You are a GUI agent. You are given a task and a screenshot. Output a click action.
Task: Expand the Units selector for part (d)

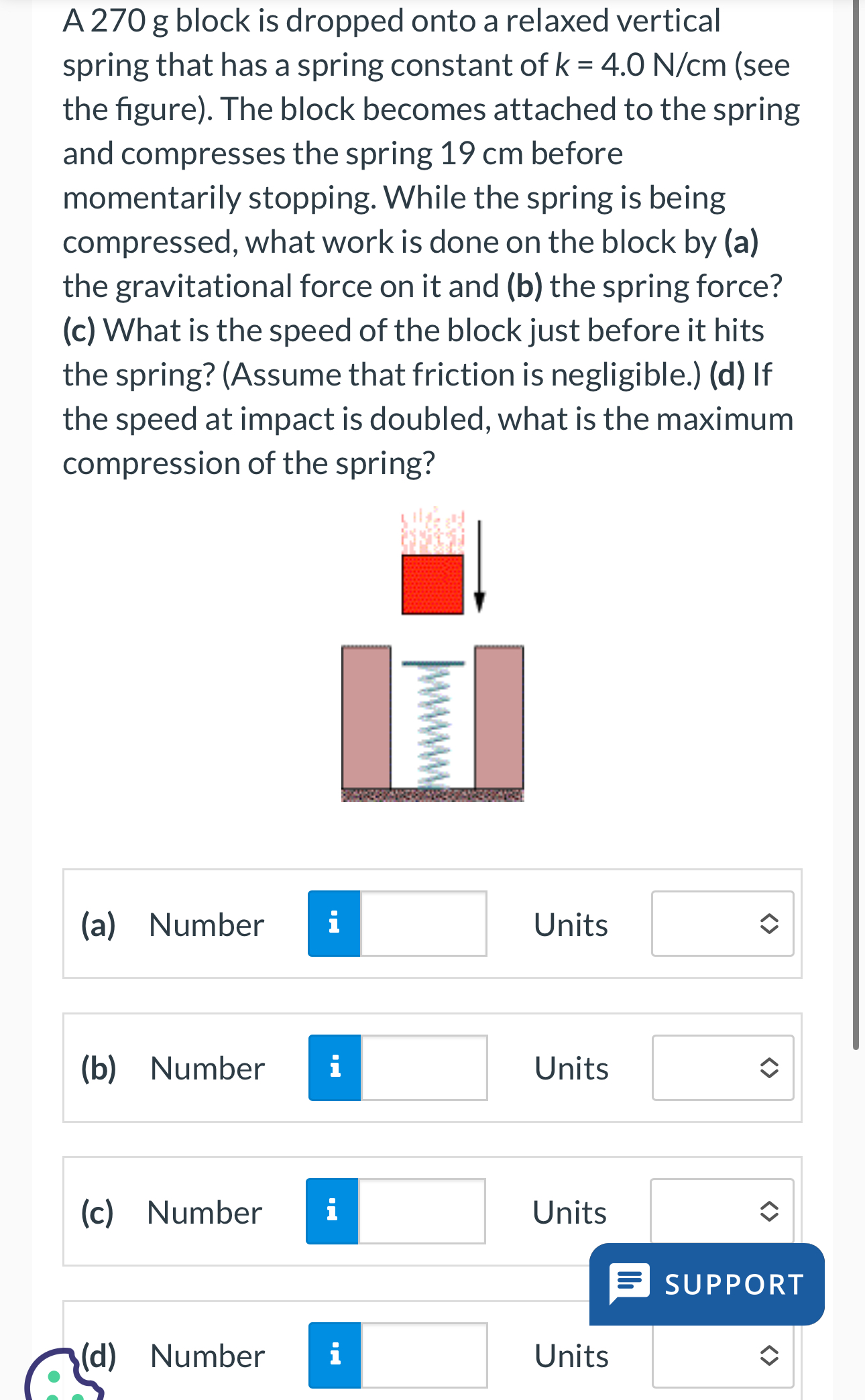point(722,1356)
